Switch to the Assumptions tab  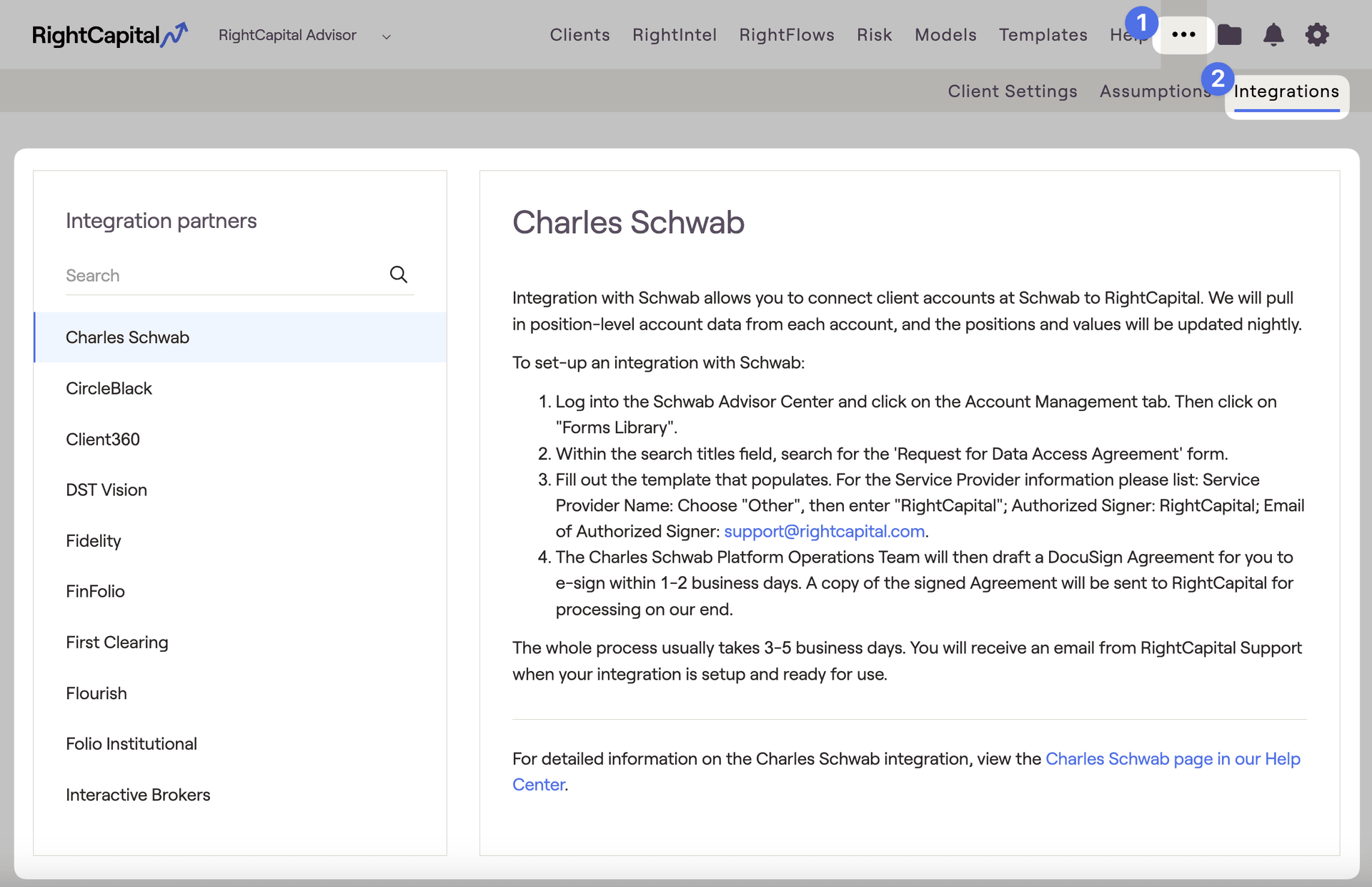coord(1155,91)
